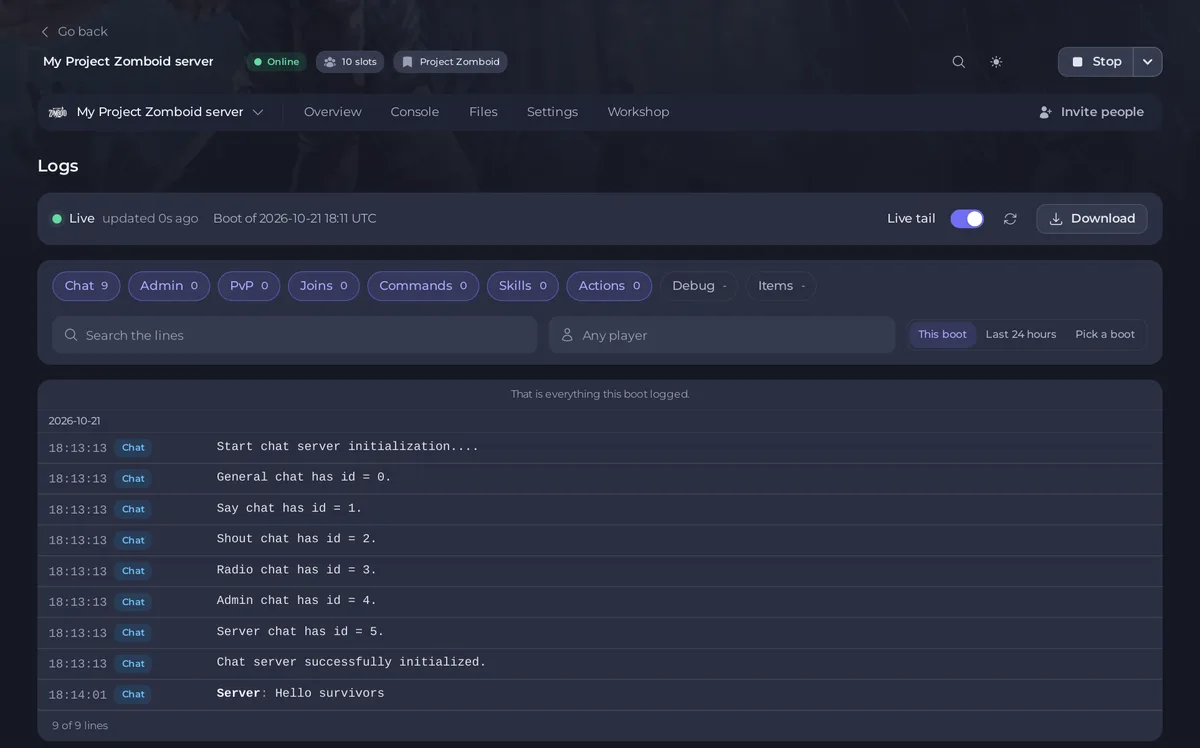This screenshot has width=1200, height=748.
Task: Stop the server with the Stop button
Action: 1096,62
